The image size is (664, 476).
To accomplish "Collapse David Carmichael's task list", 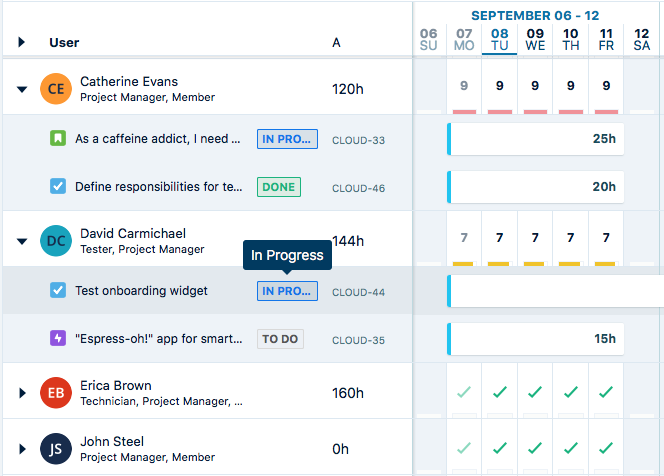I will tap(22, 241).
